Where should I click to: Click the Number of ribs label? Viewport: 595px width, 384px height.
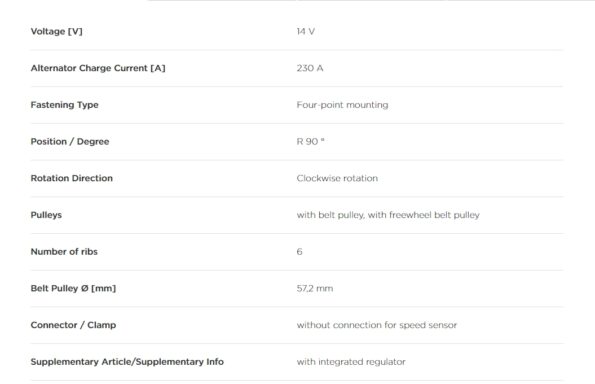click(x=64, y=252)
